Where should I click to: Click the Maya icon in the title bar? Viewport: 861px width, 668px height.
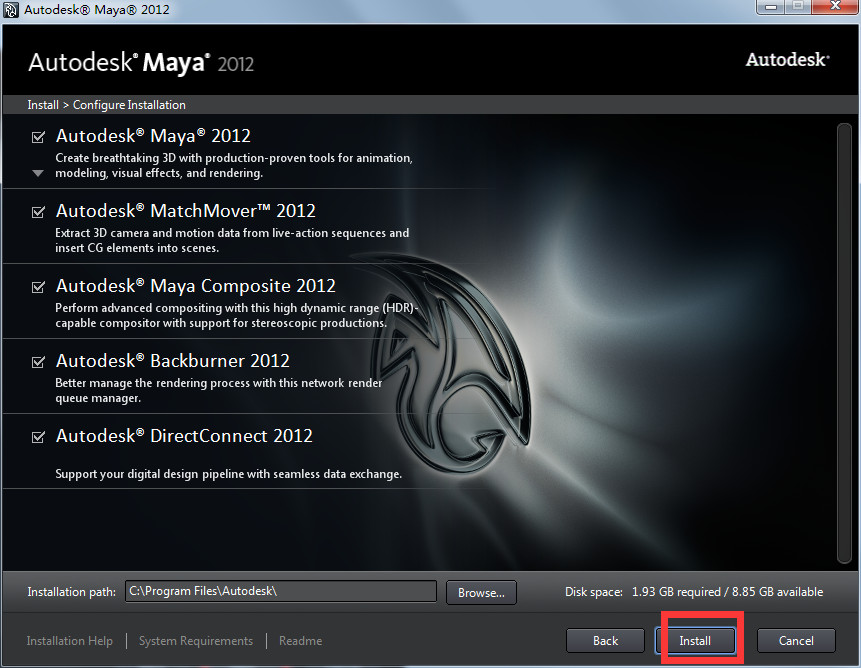[x=11, y=10]
